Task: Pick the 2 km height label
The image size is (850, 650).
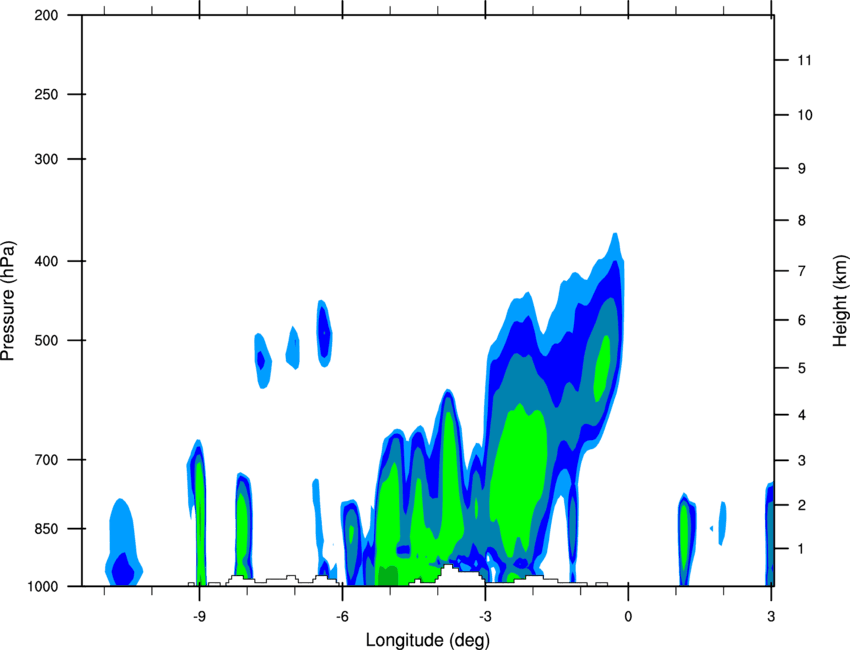Action: point(802,505)
